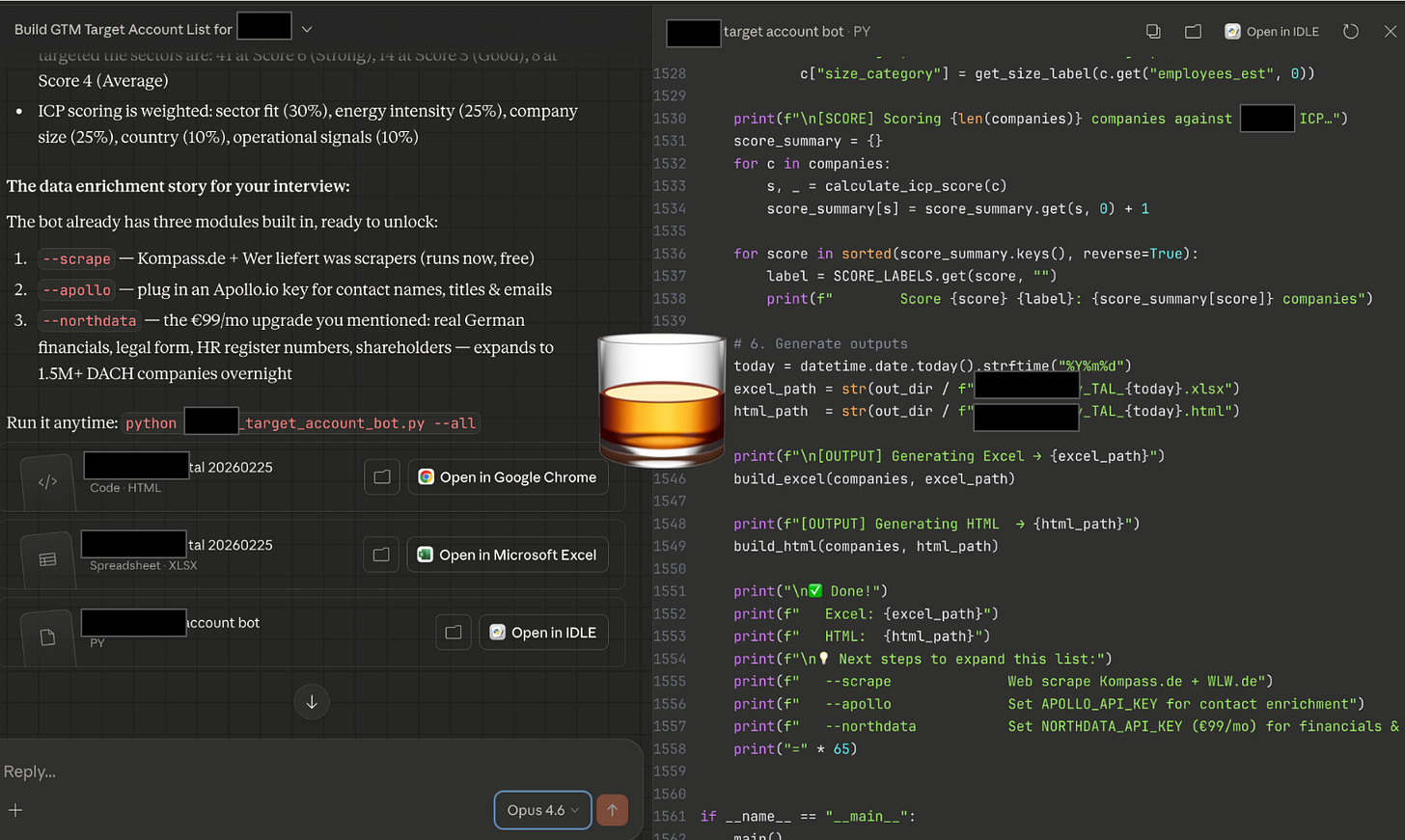
Task: Click 'The data enrichment story for your interview:' heading
Action: coord(179,186)
